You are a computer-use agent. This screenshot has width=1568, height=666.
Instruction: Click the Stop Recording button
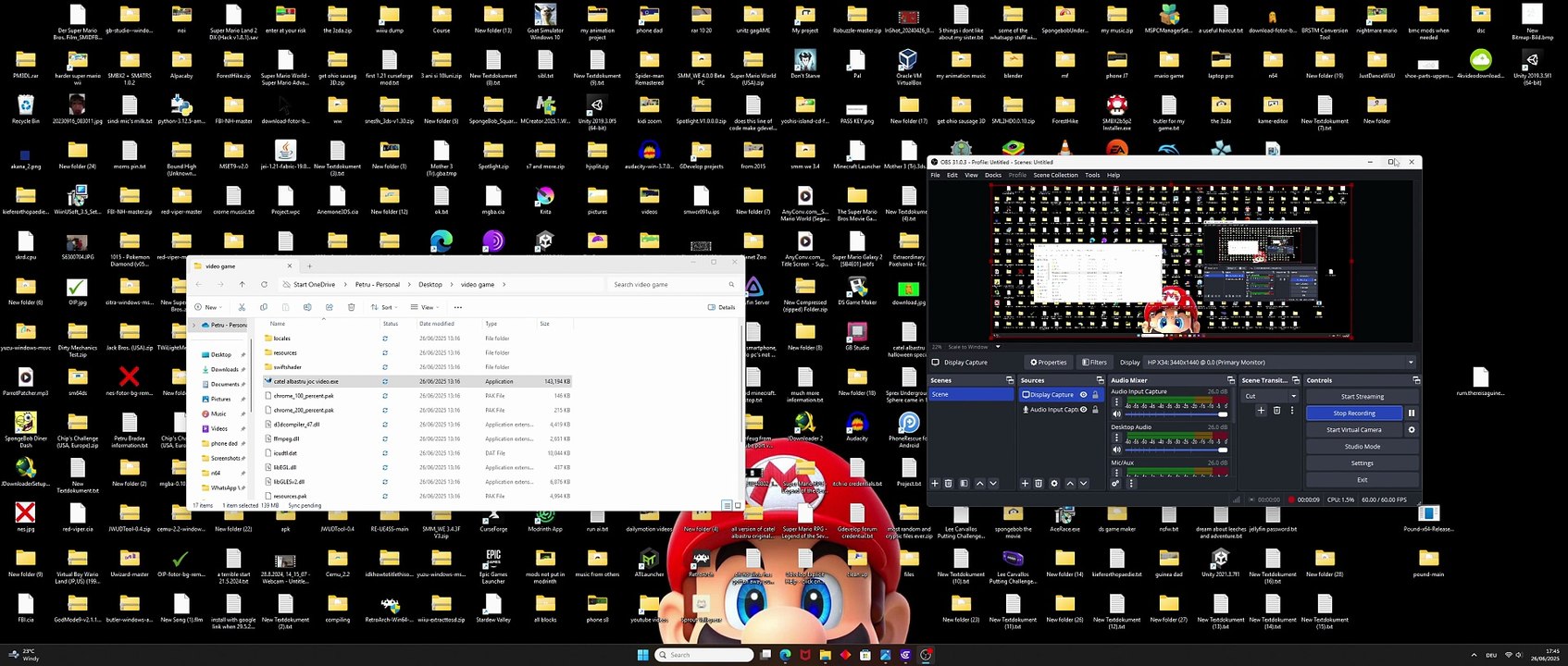click(x=1354, y=413)
